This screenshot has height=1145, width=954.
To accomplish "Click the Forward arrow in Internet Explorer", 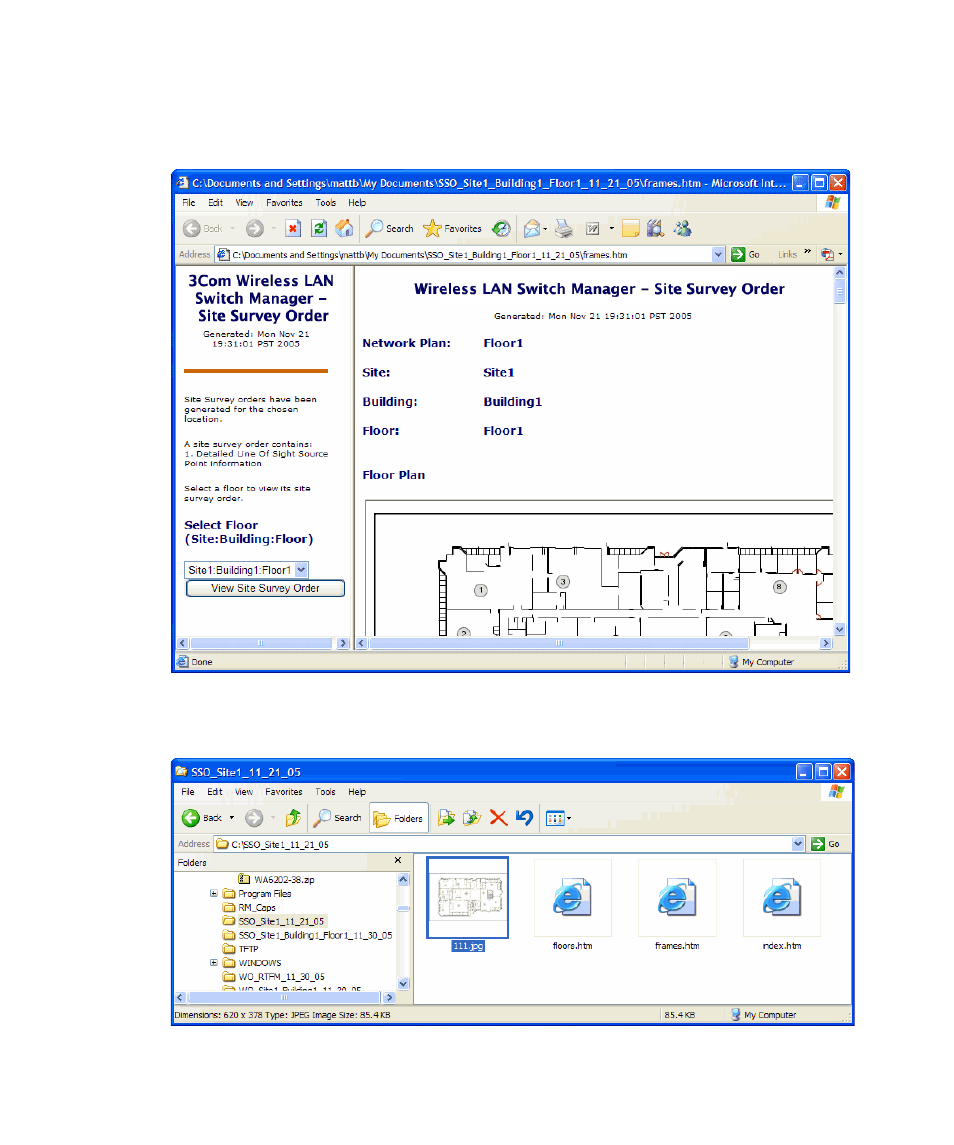I will click(254, 229).
